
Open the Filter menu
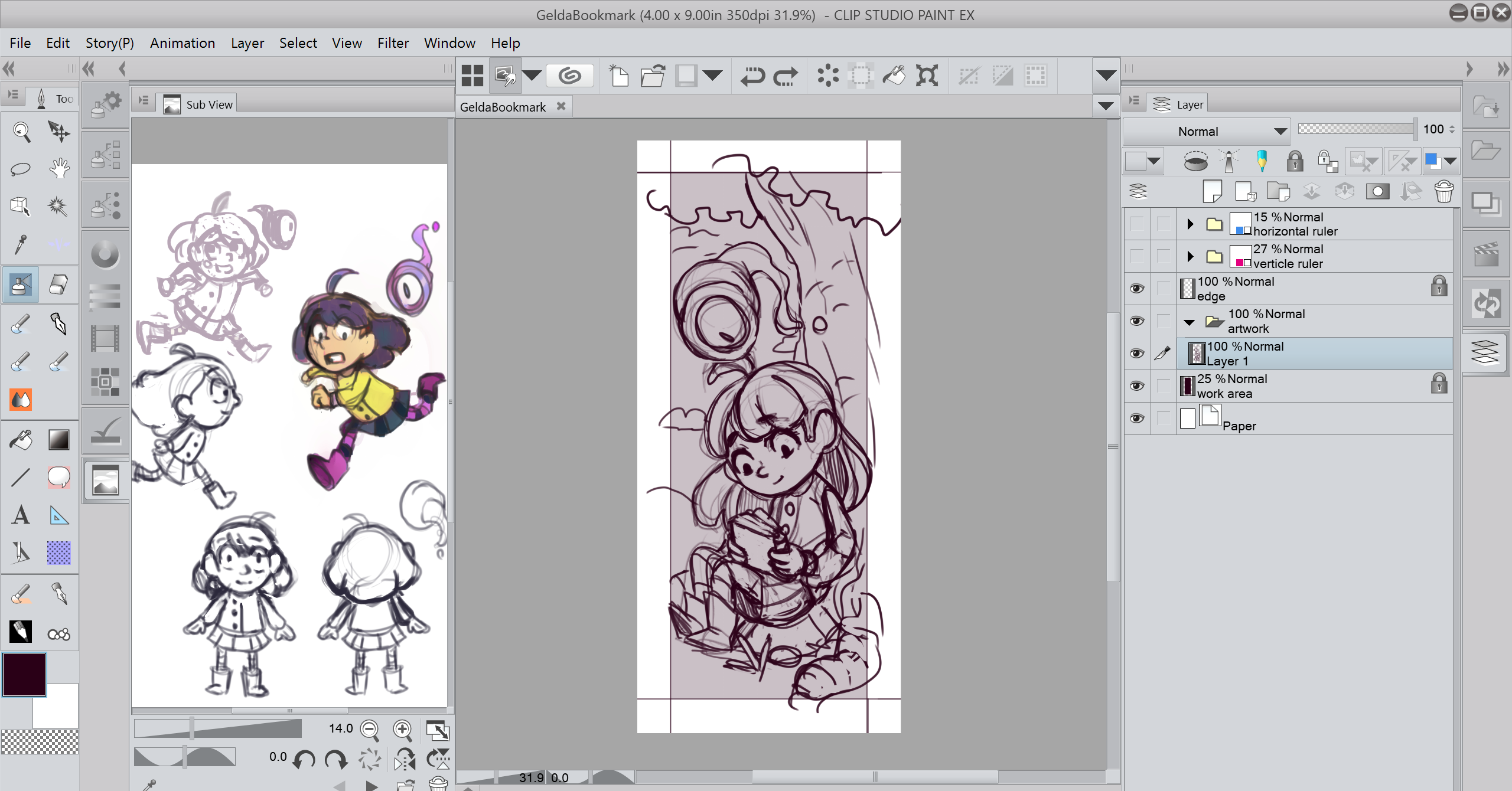click(393, 43)
